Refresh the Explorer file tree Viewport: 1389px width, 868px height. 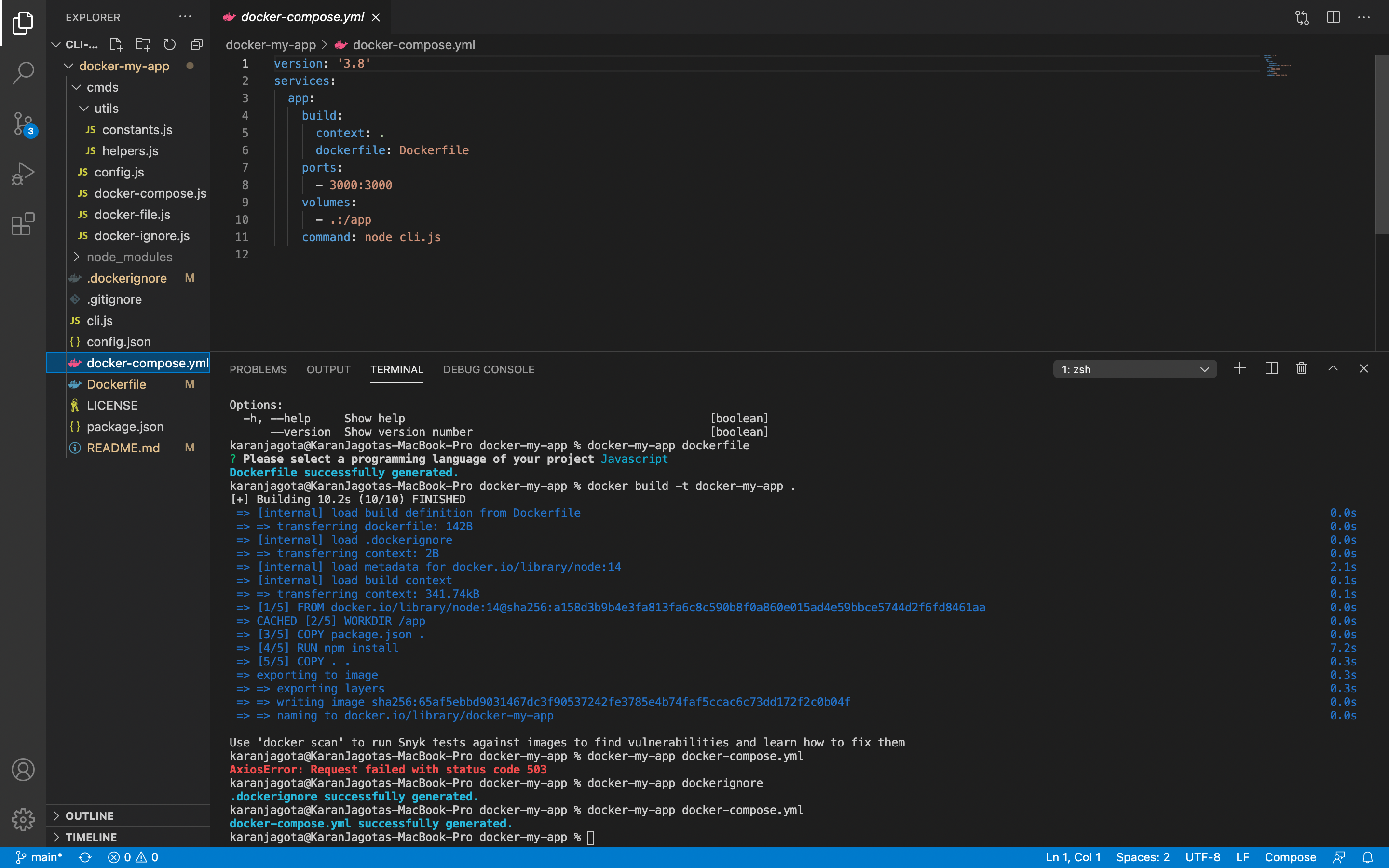pos(169,44)
